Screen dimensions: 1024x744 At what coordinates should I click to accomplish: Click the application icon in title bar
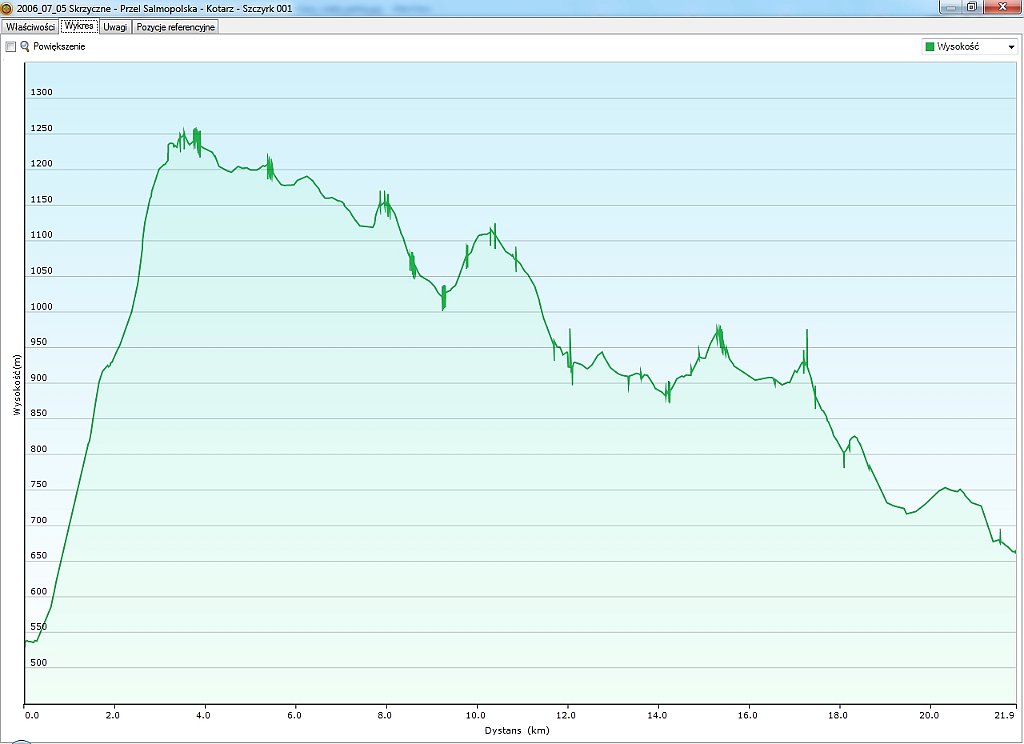(x=7, y=8)
